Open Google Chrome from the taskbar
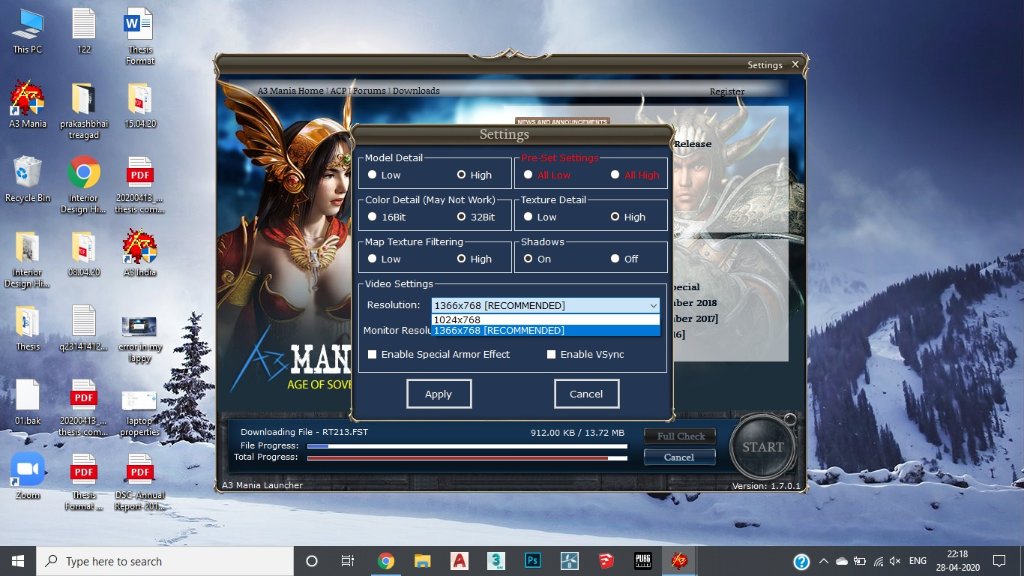Viewport: 1024px width, 576px height. [385, 561]
